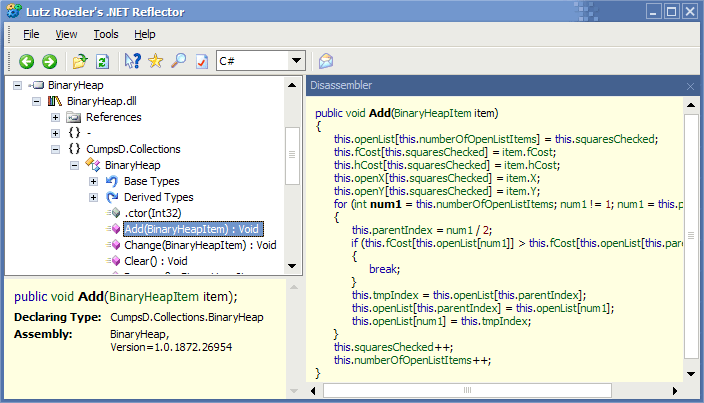Click BinaryHeapItem link in disassembler signature
Screen dimensions: 704x403
[x=433, y=113]
